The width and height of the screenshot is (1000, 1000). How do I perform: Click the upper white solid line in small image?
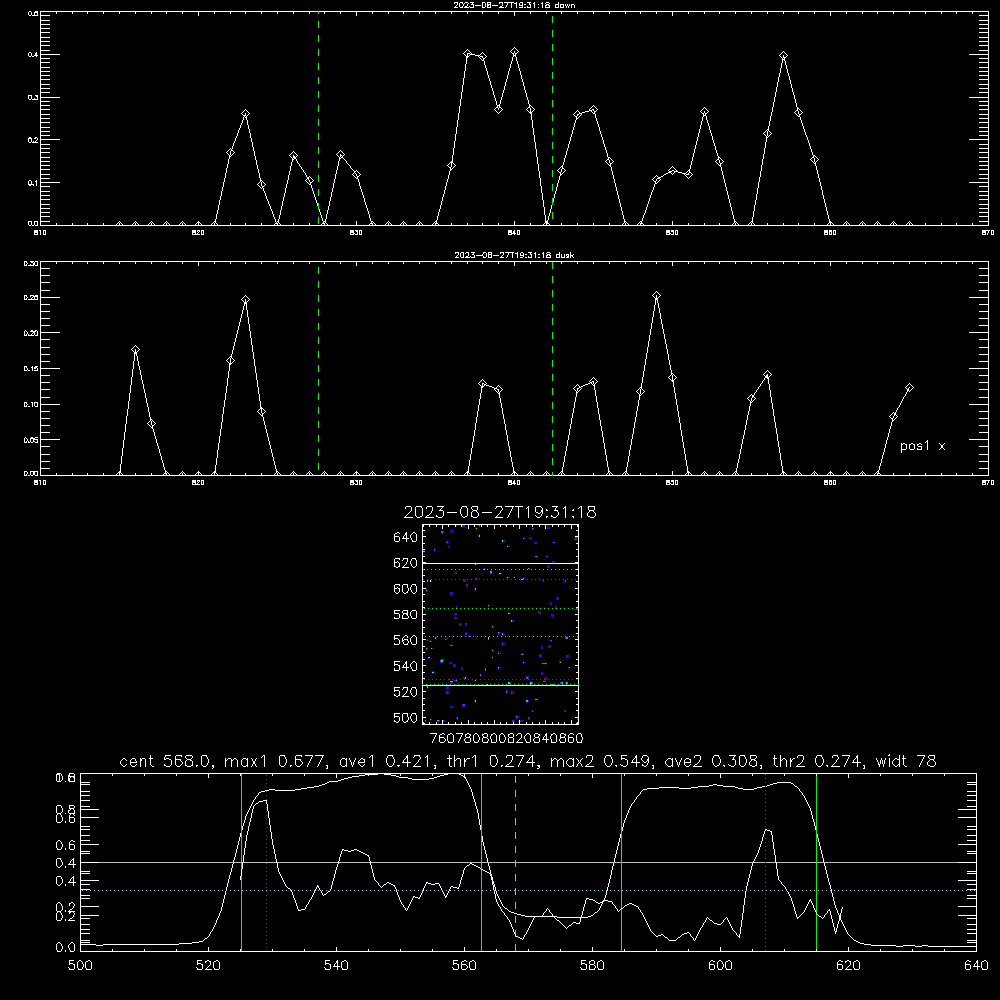tap(500, 563)
